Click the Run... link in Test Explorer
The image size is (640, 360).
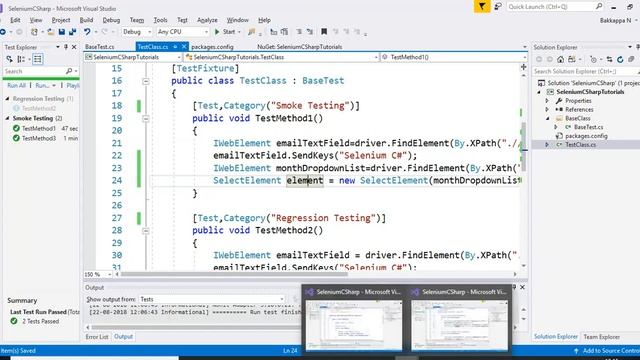pyautogui.click(x=42, y=85)
